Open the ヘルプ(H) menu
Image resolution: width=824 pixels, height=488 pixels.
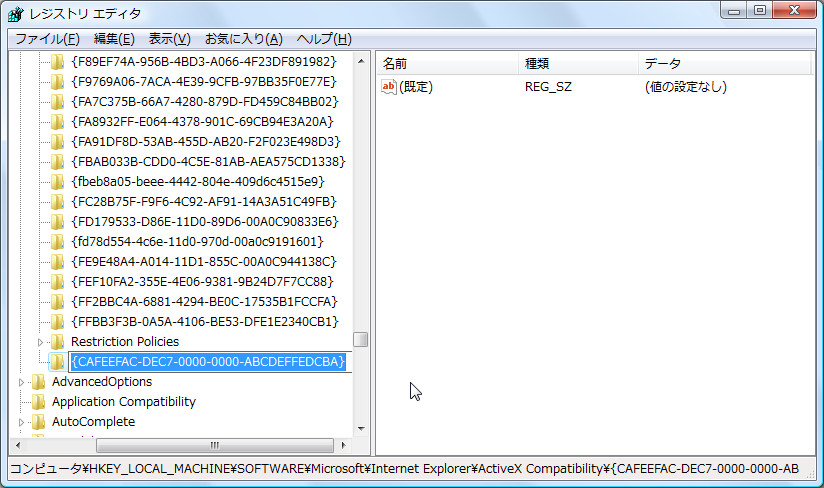[x=324, y=39]
